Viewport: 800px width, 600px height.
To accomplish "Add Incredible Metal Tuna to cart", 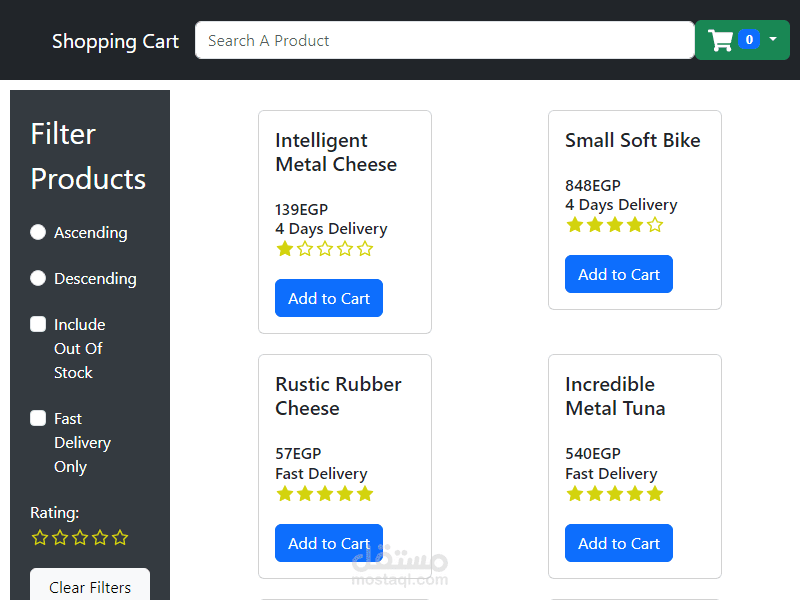I will pyautogui.click(x=619, y=542).
